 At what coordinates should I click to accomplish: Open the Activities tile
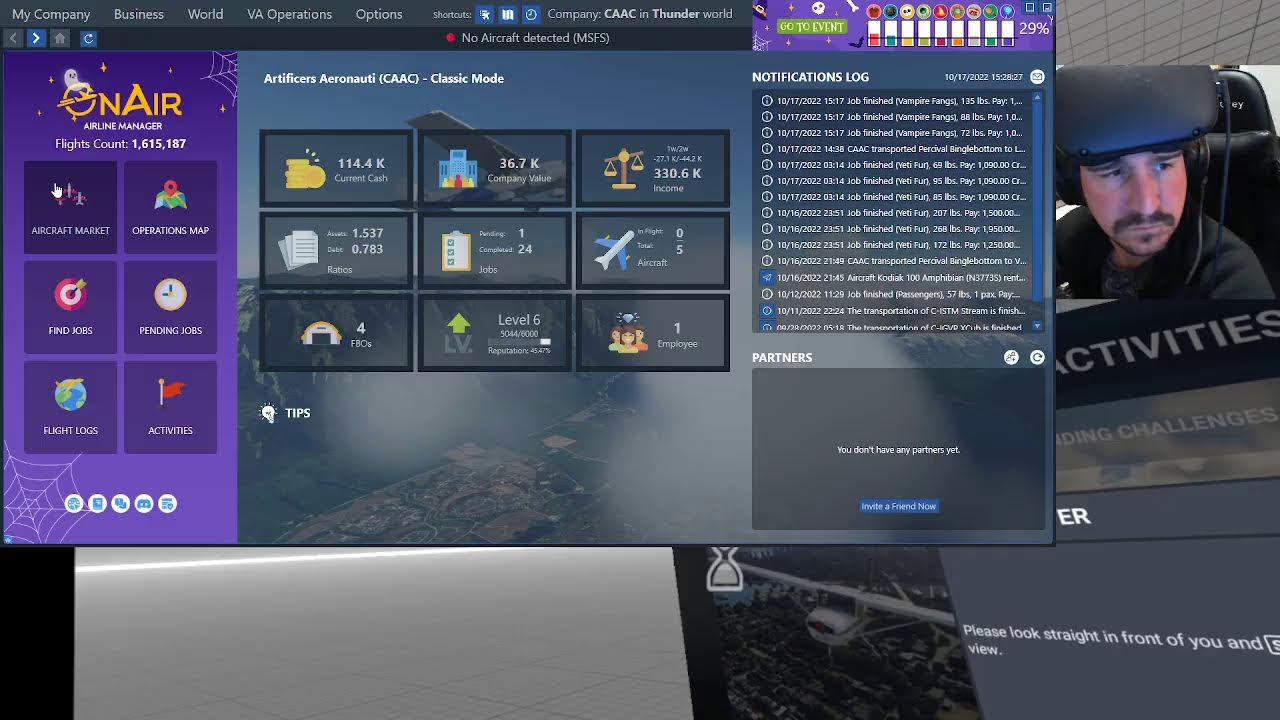point(170,407)
